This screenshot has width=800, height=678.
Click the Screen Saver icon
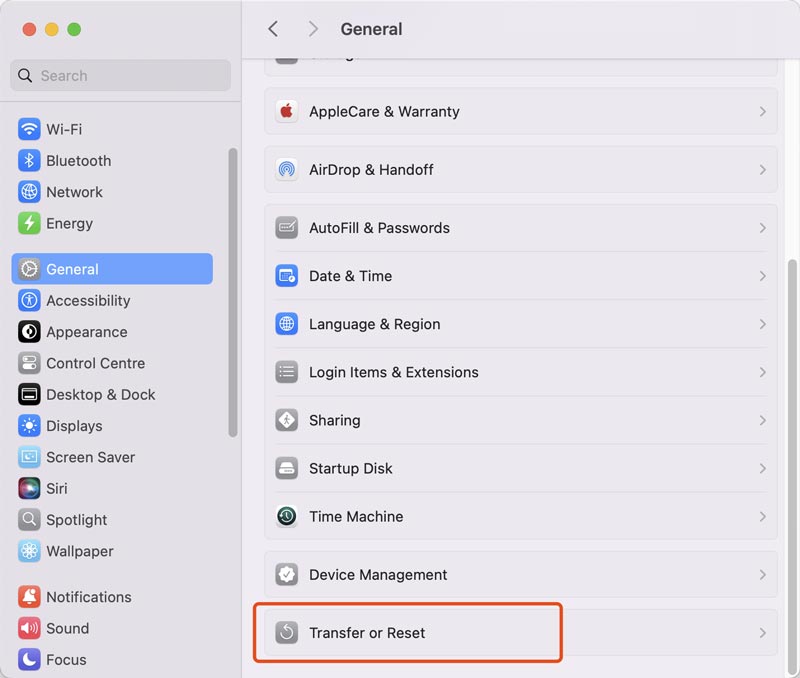[x=29, y=457]
